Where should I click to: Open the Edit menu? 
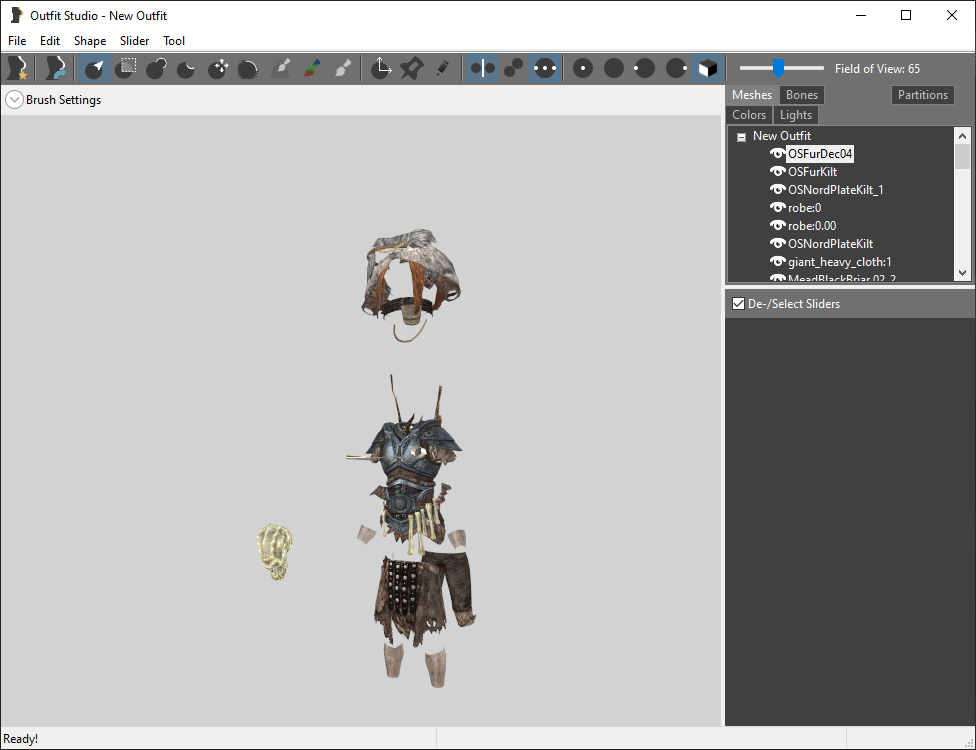pos(50,40)
